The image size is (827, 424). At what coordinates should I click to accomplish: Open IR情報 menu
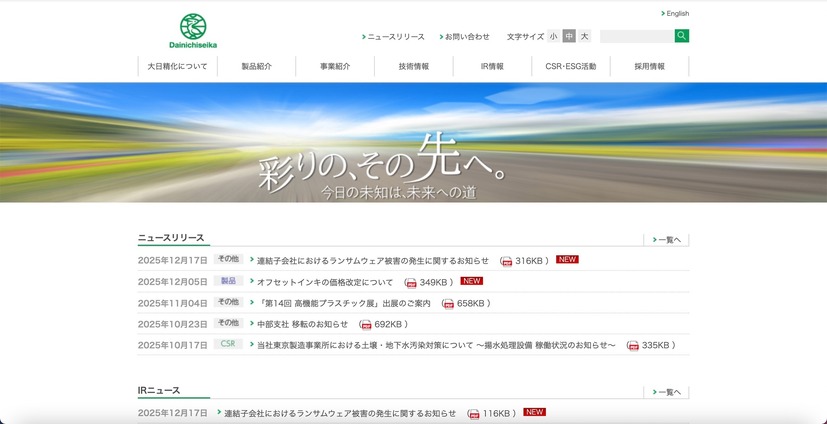click(x=492, y=66)
